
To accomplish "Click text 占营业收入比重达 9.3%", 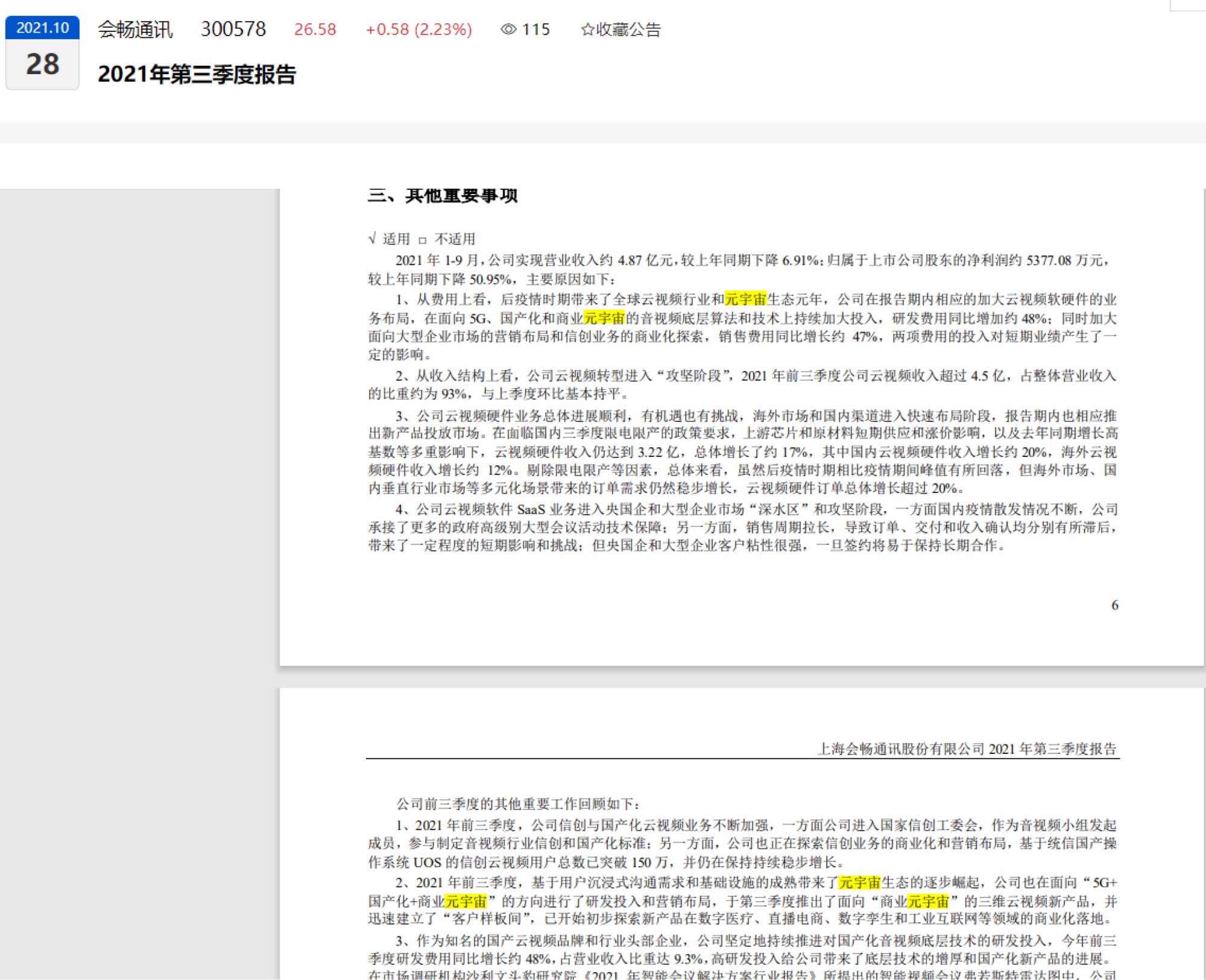I will click(x=632, y=958).
